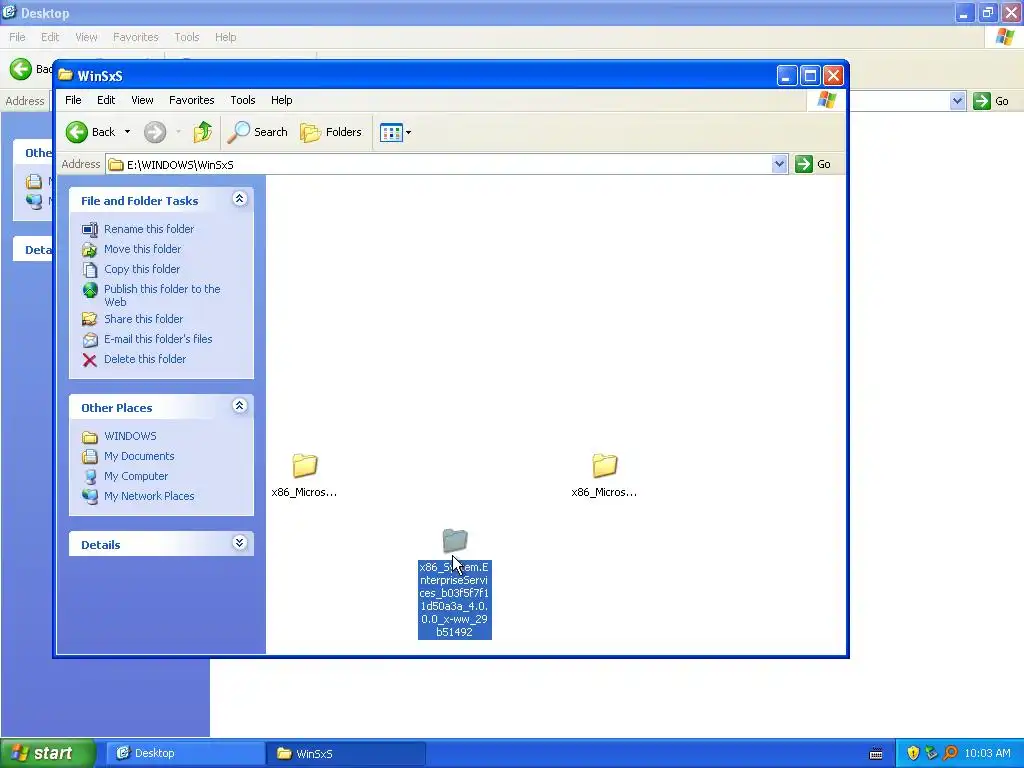The image size is (1024, 768).
Task: Click the greyed Forward arrow in WinSxS
Action: click(x=155, y=132)
